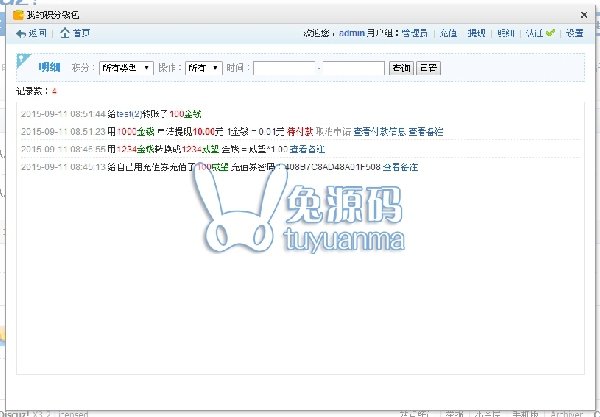This screenshot has height=417, width=600.
Task: Focus the start time input field
Action: click(285, 68)
